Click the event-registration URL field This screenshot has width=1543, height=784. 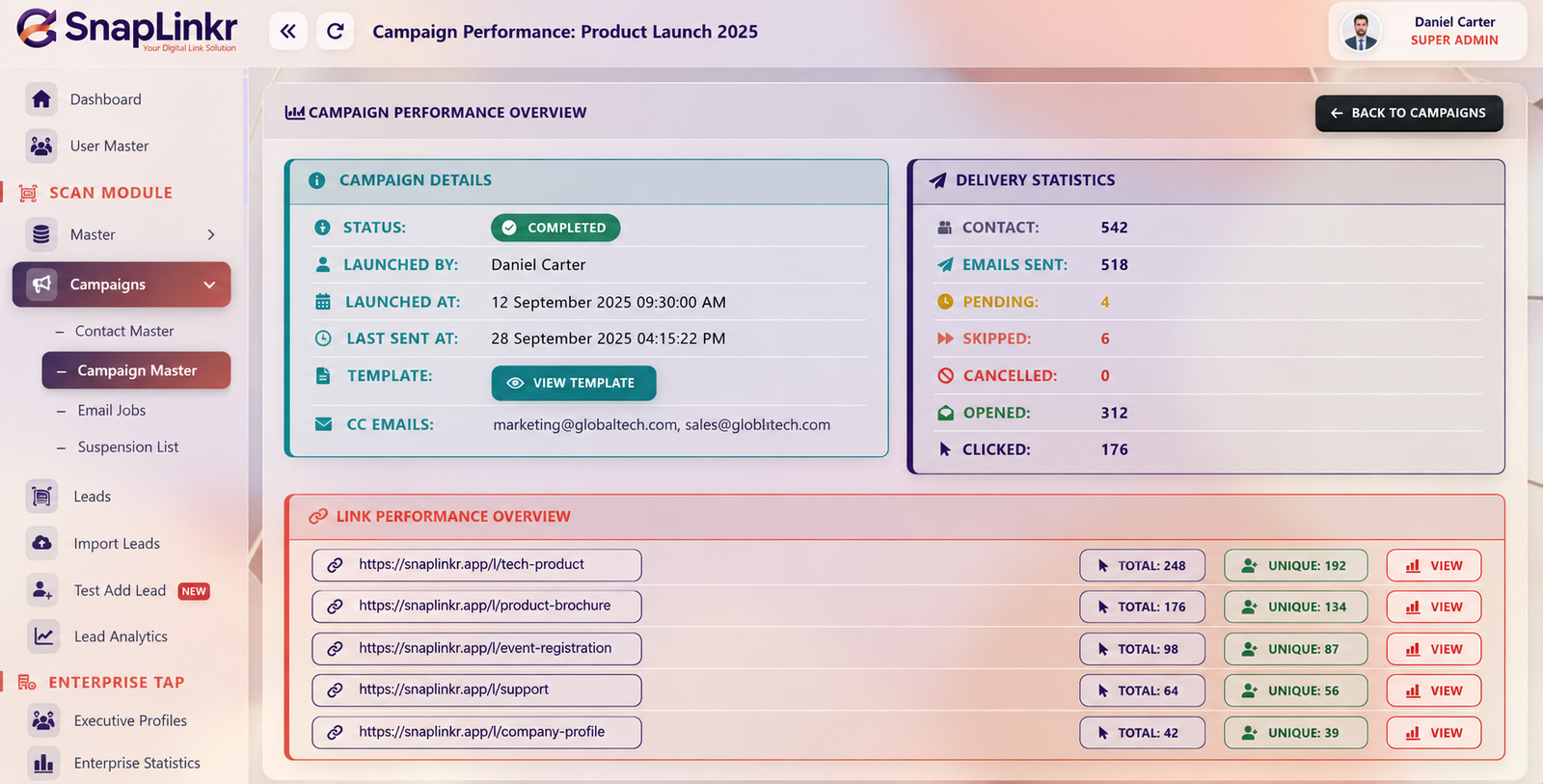pos(476,648)
